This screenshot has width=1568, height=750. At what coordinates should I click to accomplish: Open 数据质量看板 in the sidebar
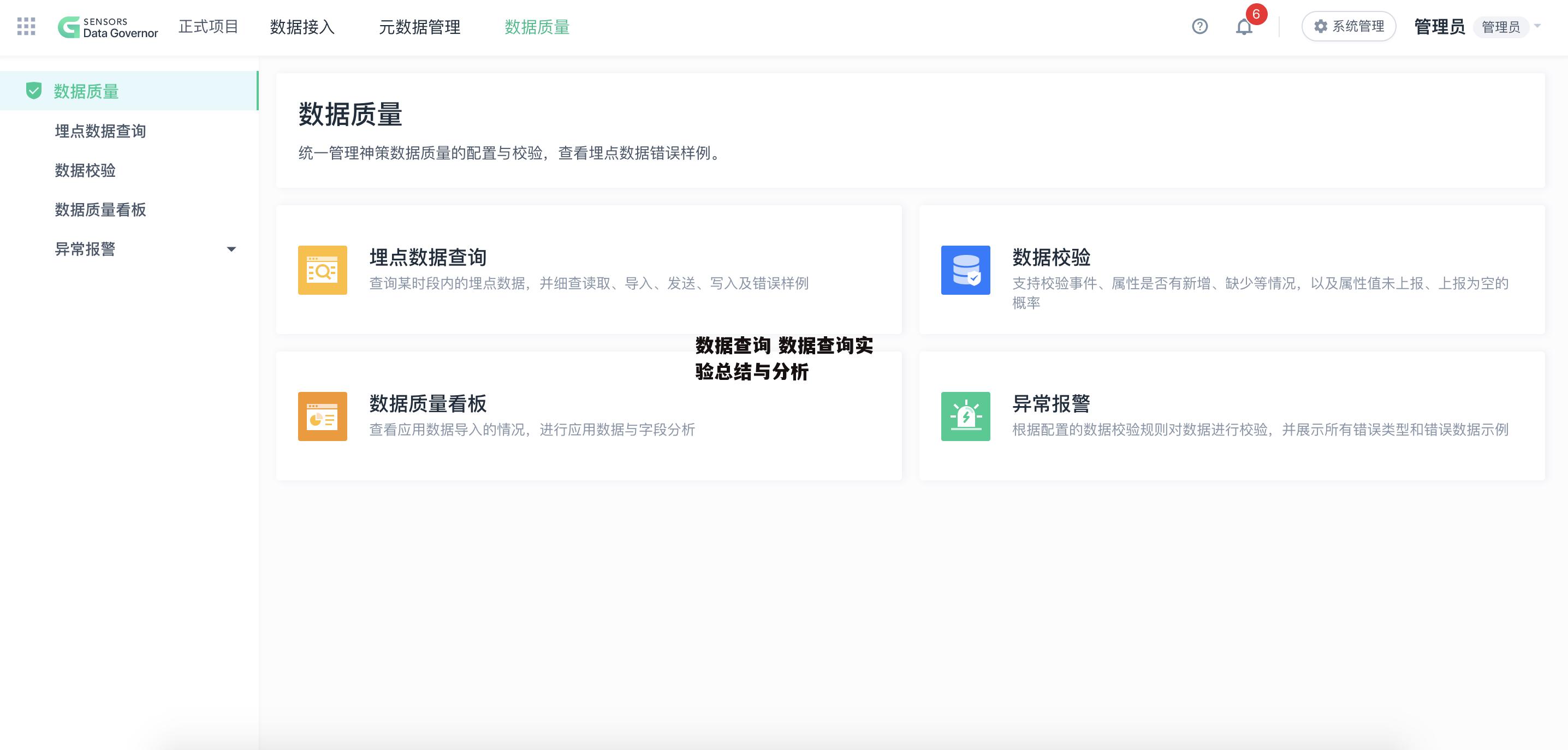[x=100, y=210]
